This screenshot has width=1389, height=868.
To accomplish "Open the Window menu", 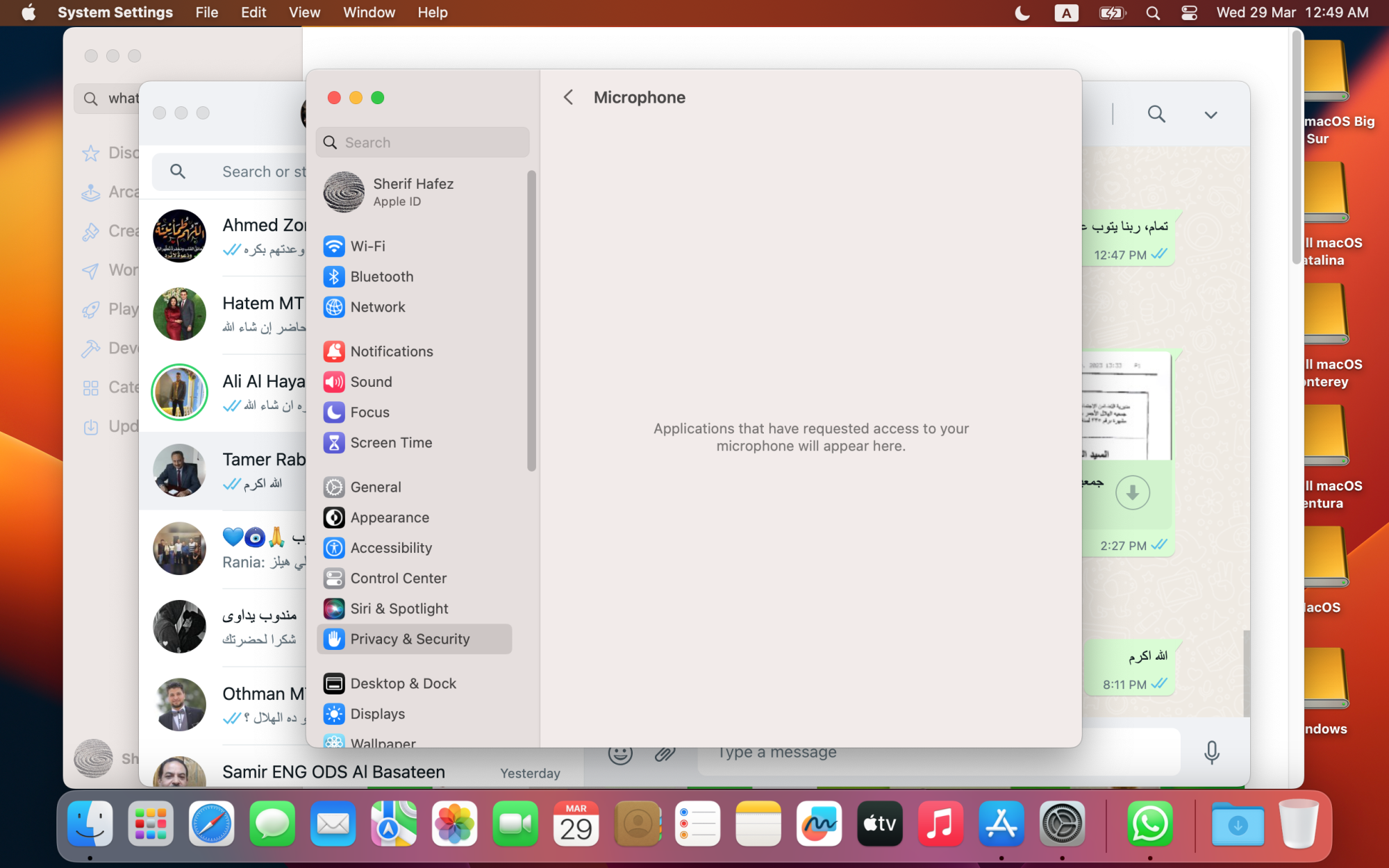I will (x=369, y=12).
